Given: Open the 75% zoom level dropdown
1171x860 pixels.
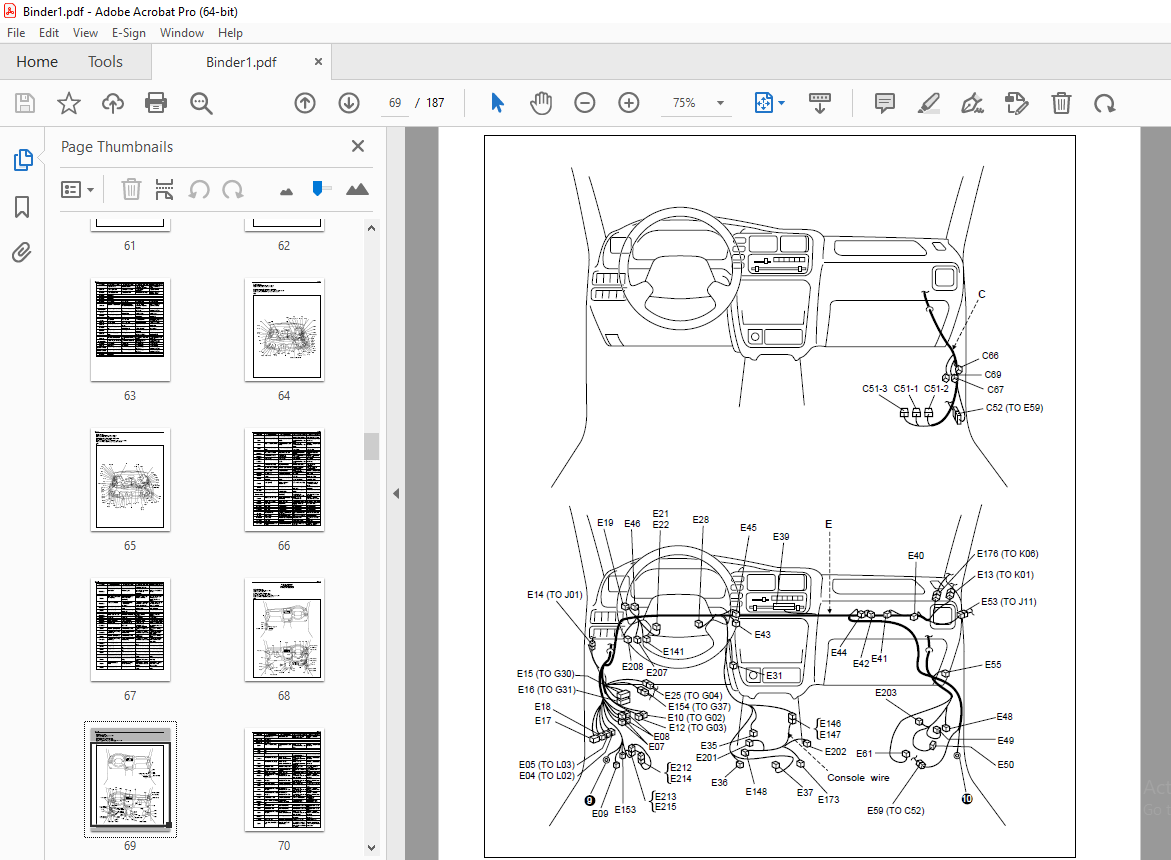Looking at the screenshot, I should (695, 103).
